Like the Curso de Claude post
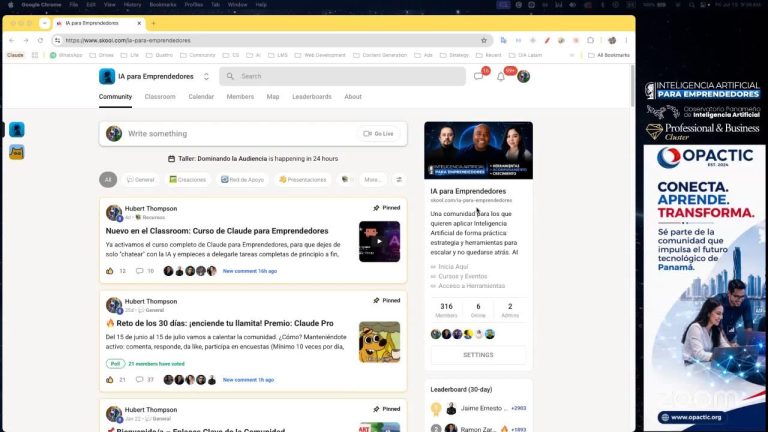Screen dimensions: 768x432 point(110,271)
